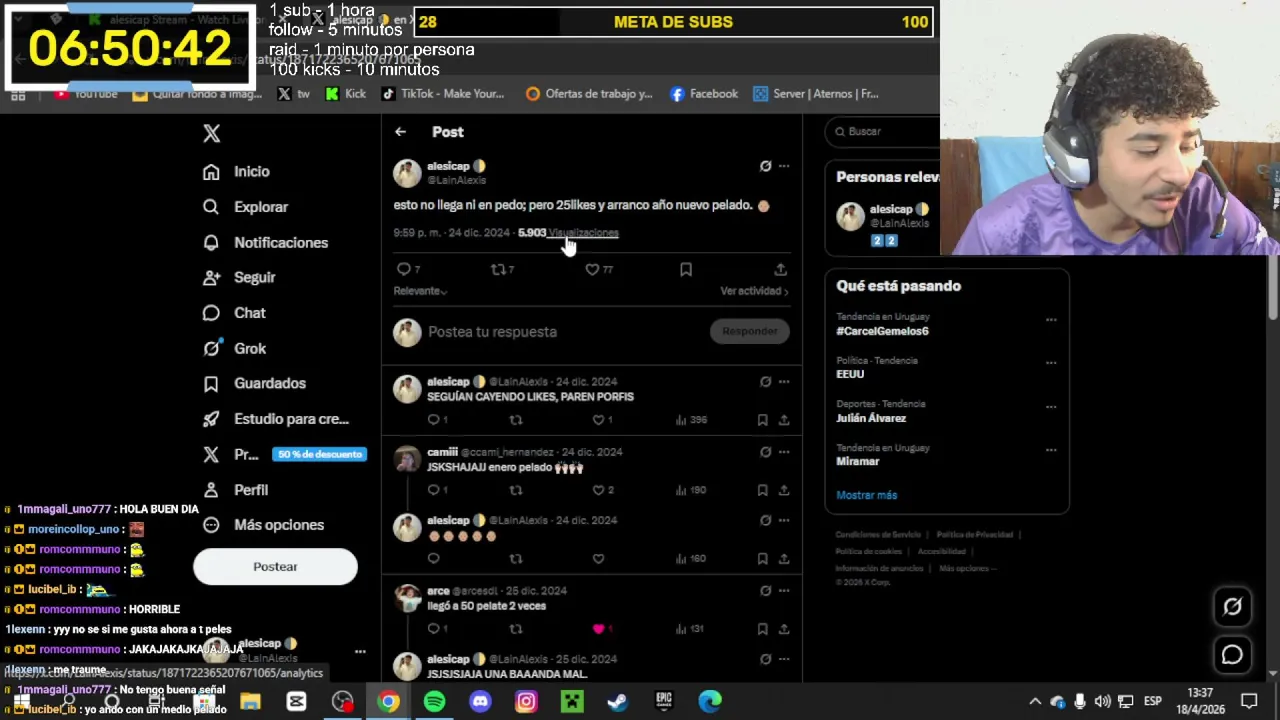This screenshot has width=1280, height=720.
Task: Open account menu dots beside alesicap profile
Action: [360, 651]
